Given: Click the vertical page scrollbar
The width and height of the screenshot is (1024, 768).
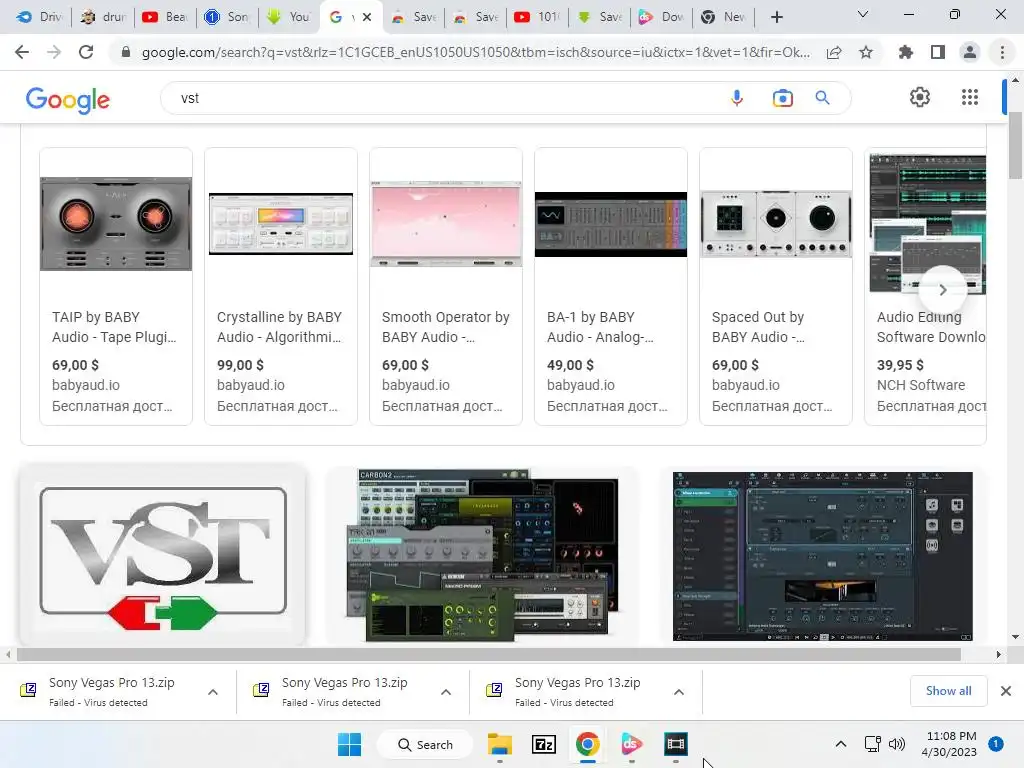Looking at the screenshot, I should 1015,146.
